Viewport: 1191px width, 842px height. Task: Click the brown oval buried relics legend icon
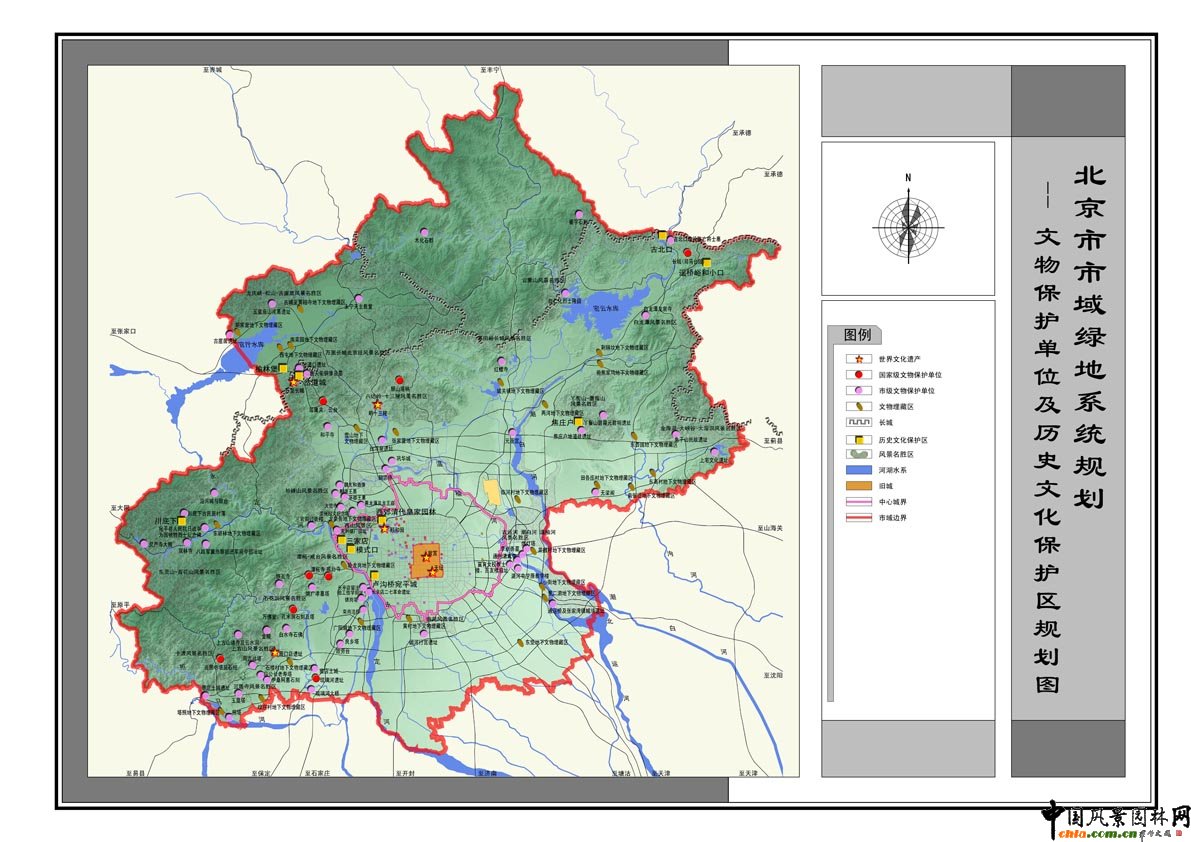857,406
